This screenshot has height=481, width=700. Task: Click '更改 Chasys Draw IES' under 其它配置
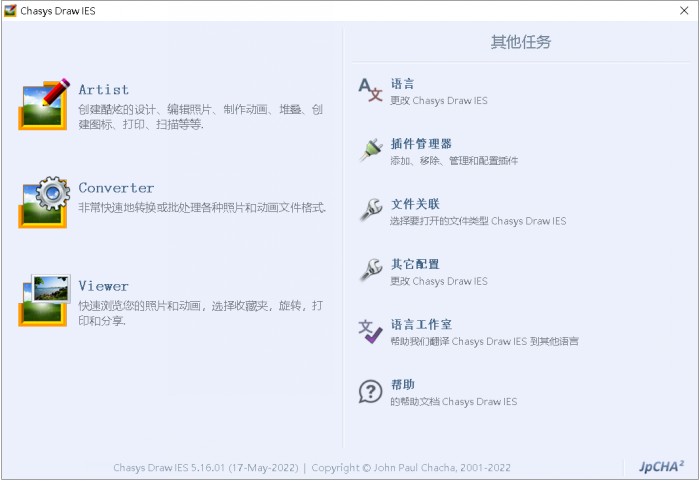coord(439,281)
